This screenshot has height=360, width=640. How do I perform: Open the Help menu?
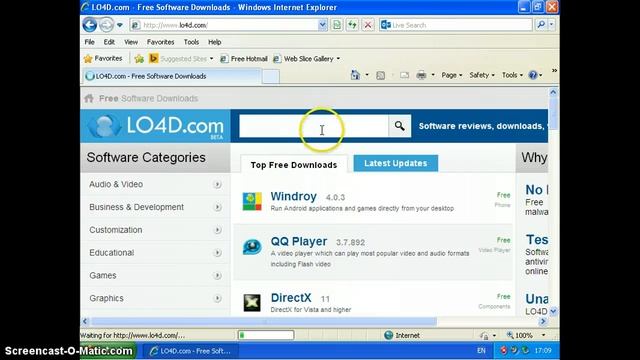pos(214,42)
